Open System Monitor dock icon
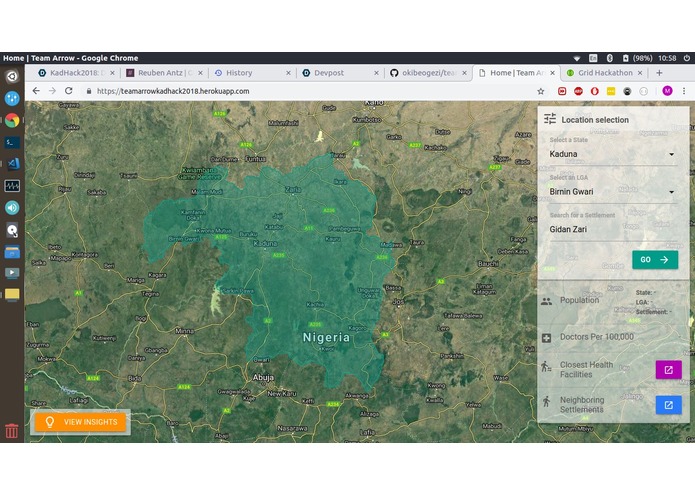 pos(12,186)
